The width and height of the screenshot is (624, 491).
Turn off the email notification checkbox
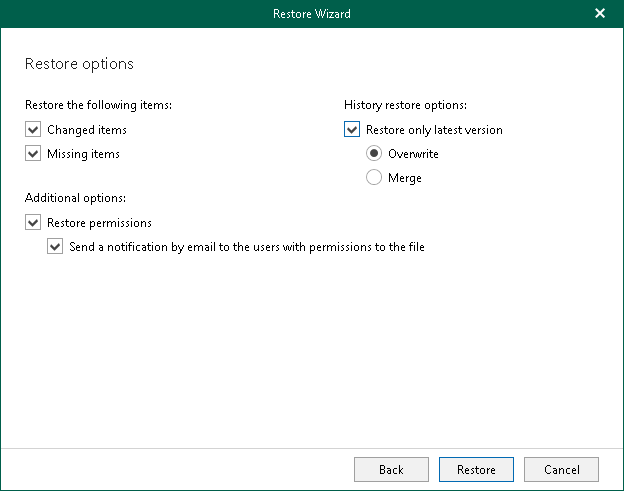(55, 247)
